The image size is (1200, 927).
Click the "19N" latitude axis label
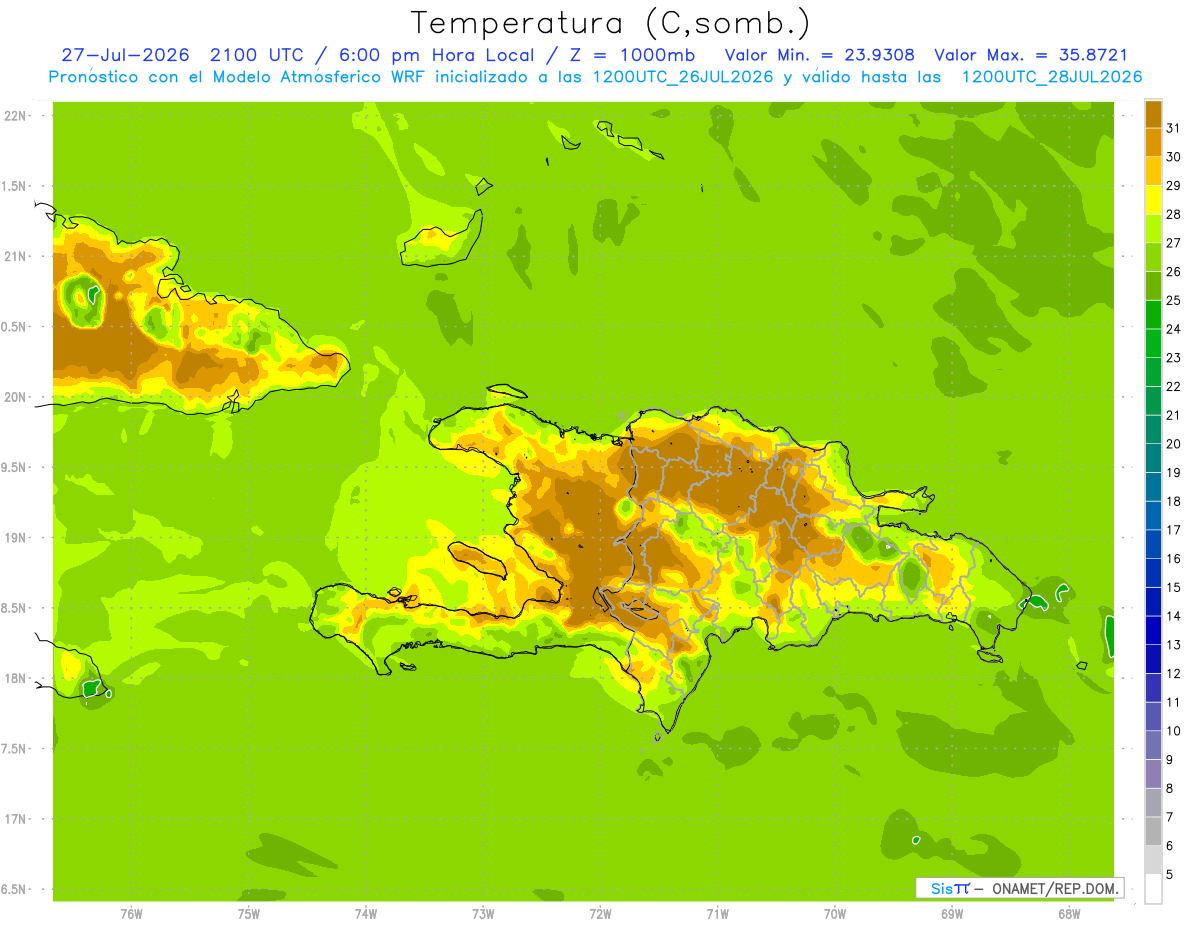15,538
